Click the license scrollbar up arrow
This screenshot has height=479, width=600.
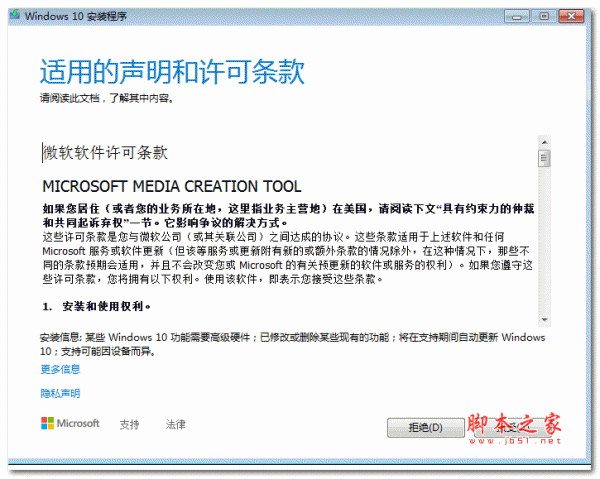tap(545, 142)
